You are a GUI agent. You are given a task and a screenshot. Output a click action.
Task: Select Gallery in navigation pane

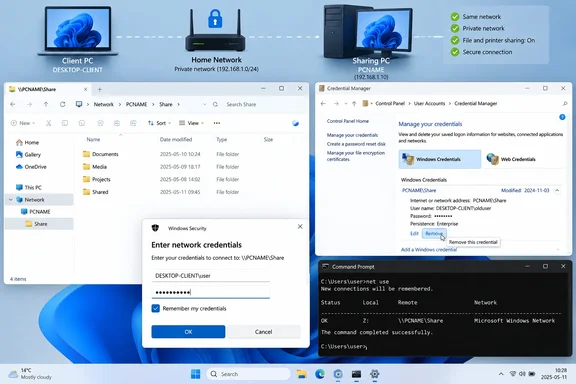tap(28, 155)
